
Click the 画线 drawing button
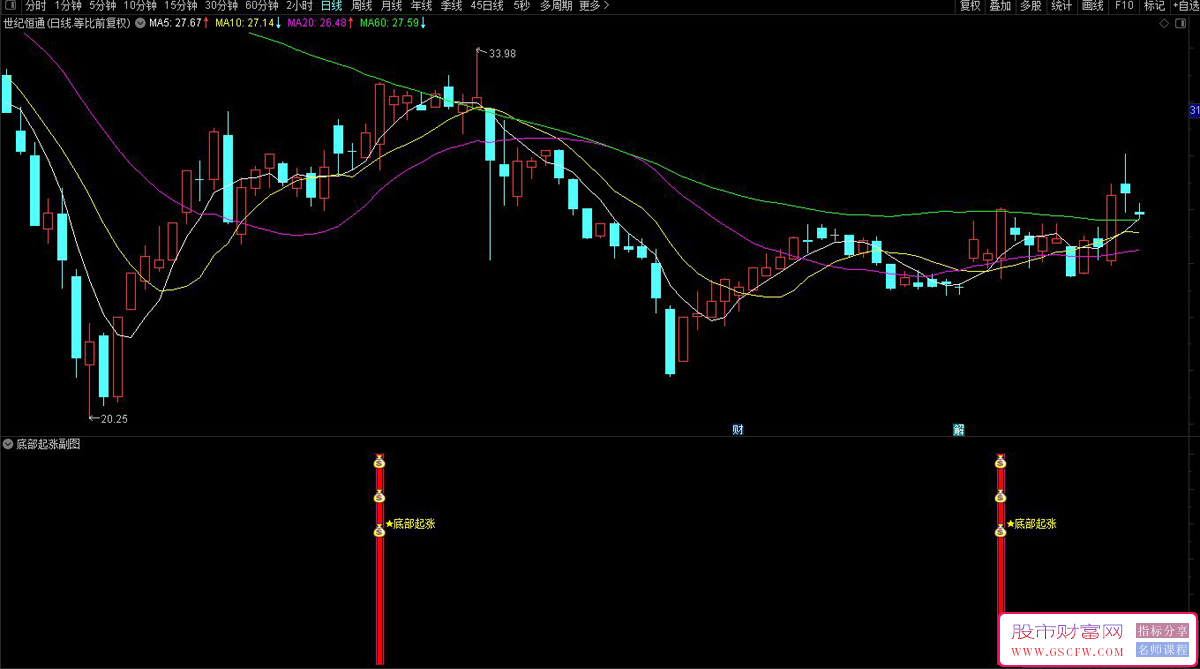click(1092, 6)
